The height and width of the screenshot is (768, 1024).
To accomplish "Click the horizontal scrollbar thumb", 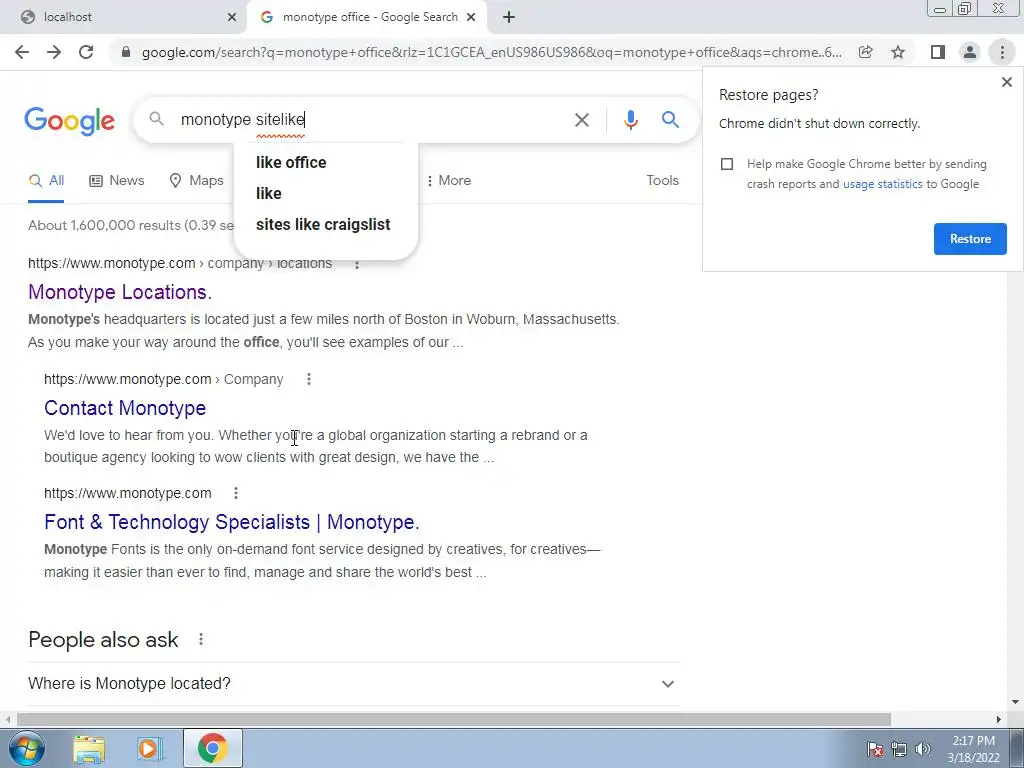I will click(x=453, y=720).
